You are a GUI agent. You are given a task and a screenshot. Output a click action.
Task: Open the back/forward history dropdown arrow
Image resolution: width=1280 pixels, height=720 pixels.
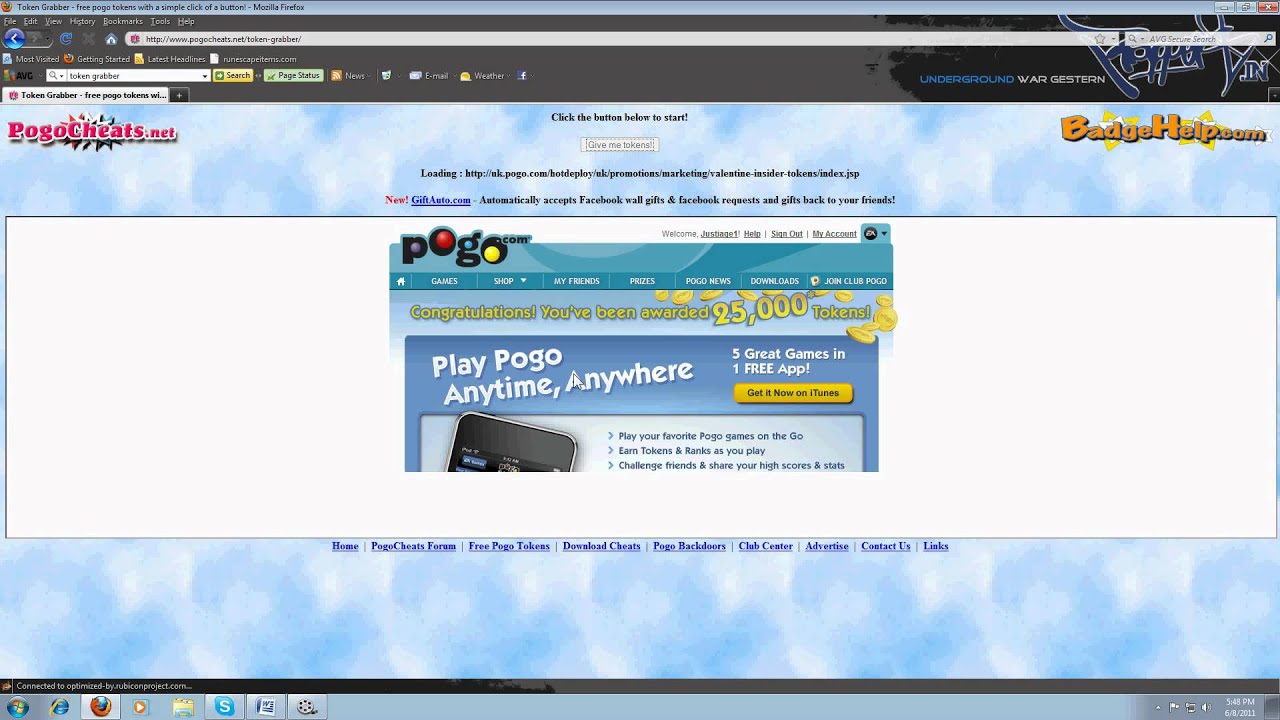(48, 39)
